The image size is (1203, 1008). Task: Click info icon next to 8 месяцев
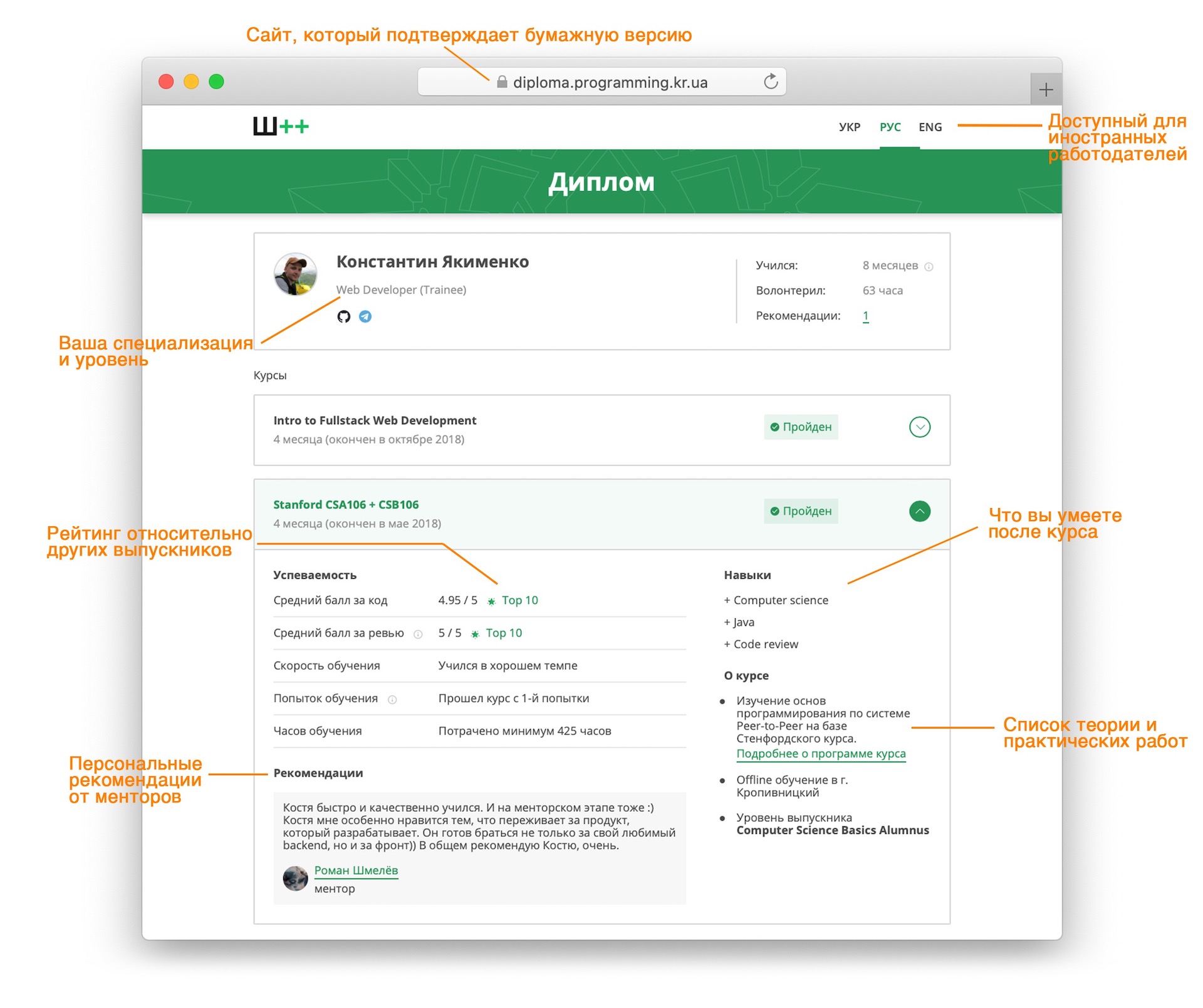tap(929, 266)
